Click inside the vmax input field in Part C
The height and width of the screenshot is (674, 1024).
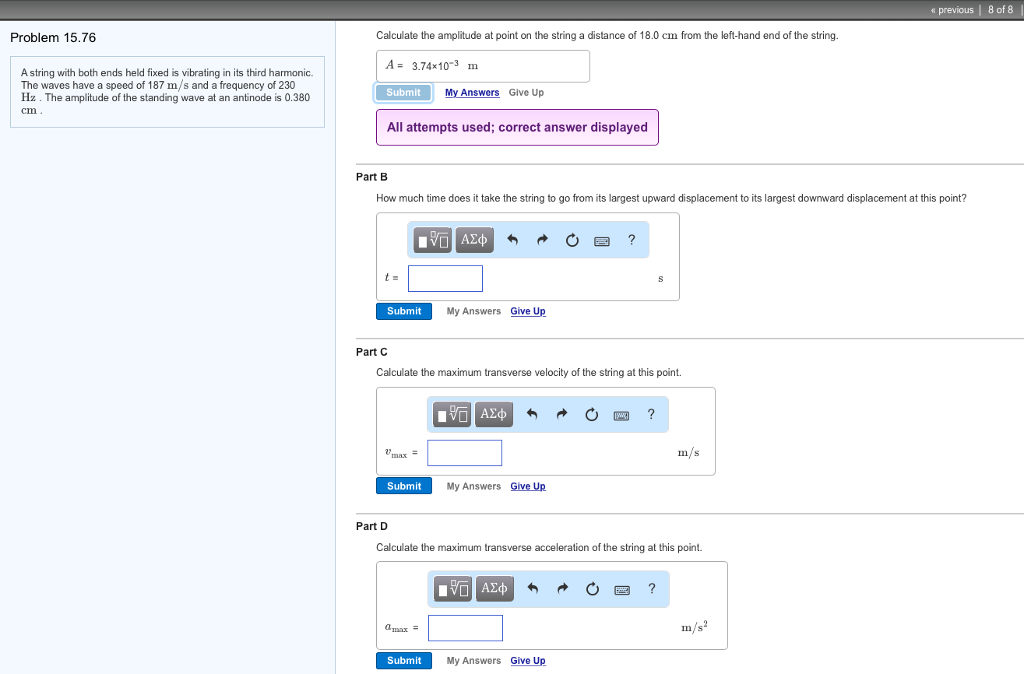coord(464,452)
